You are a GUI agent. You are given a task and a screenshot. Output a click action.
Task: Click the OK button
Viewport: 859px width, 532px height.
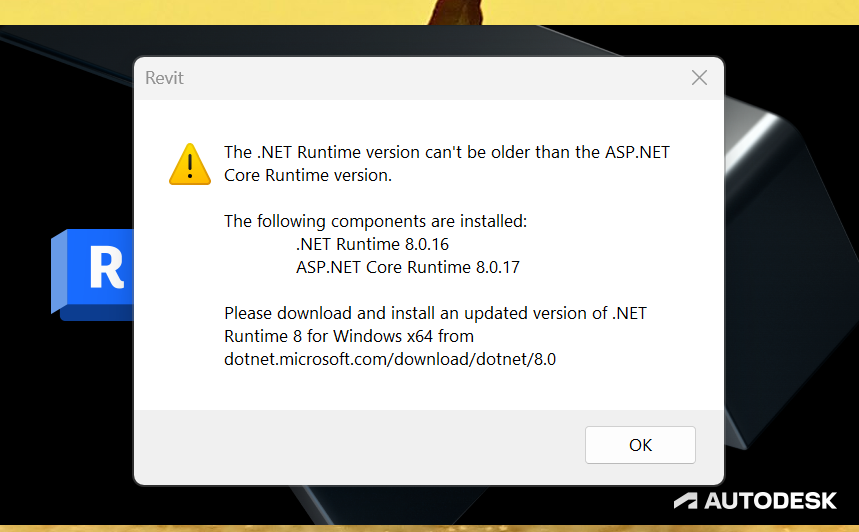point(640,445)
